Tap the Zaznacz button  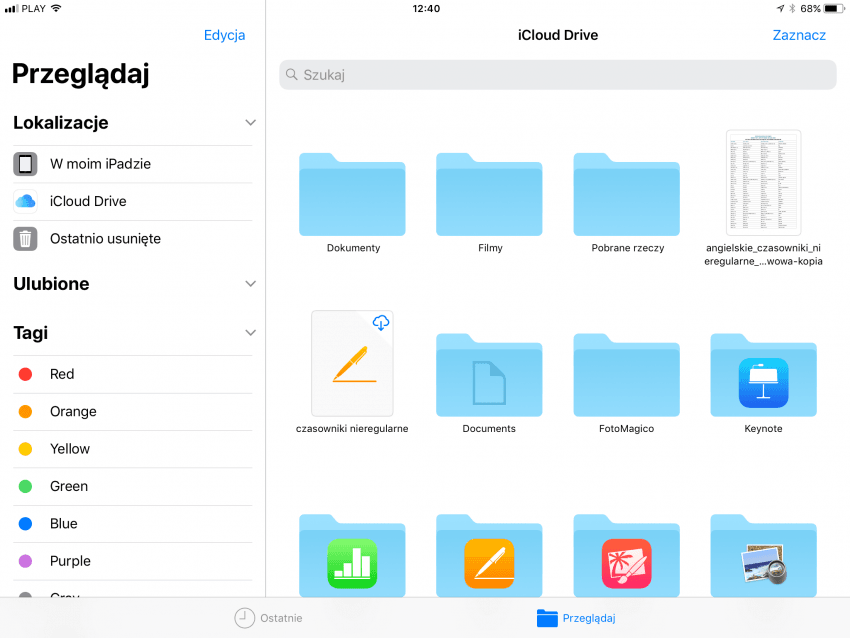(799, 35)
